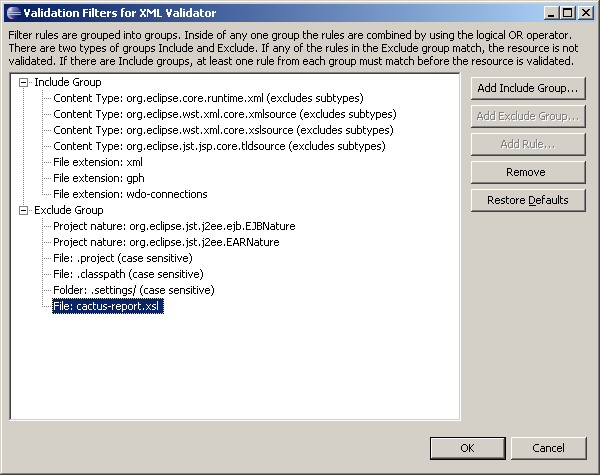Click Add Rule button

[528, 144]
